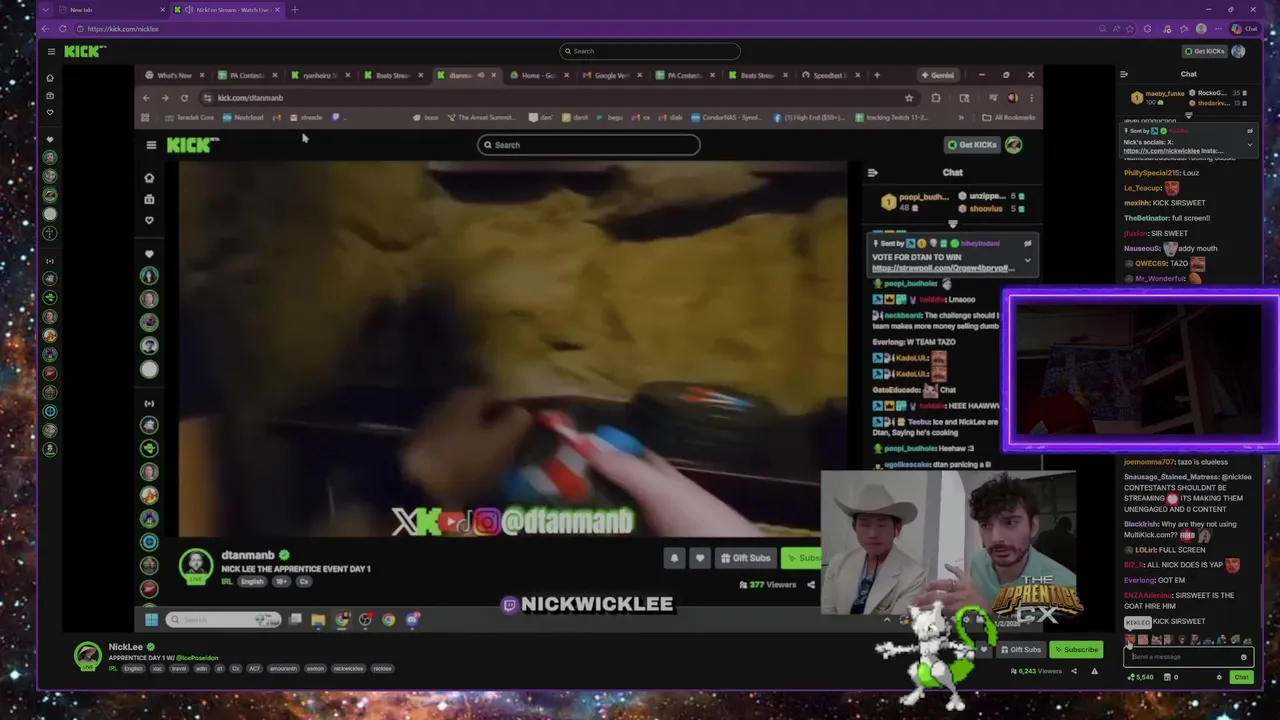Click the Get KICKs button in outer header

point(1204,51)
